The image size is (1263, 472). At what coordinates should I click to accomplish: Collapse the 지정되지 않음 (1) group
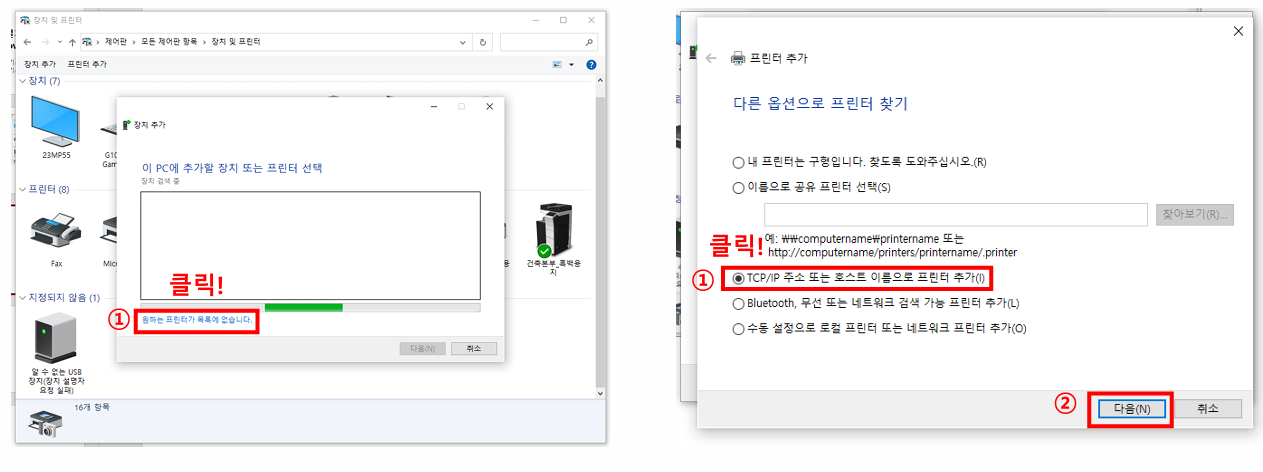[x=24, y=298]
